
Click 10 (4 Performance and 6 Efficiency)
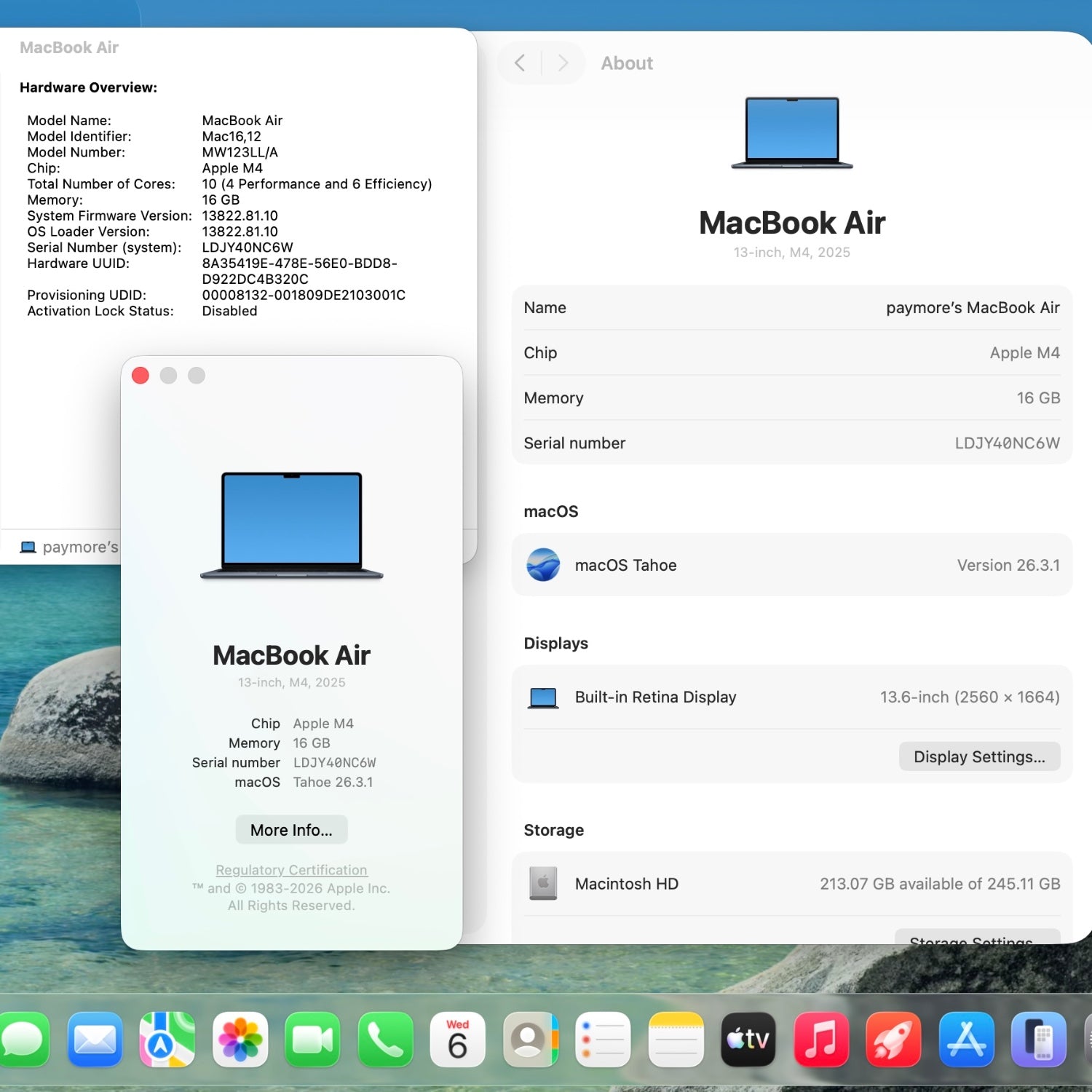317,184
